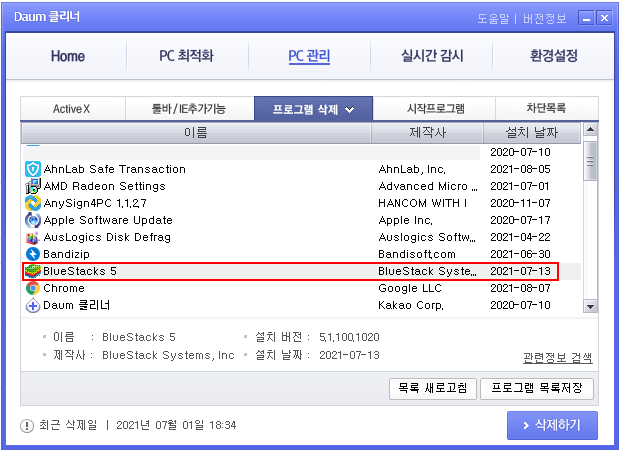This screenshot has height=454, width=621.
Task: Click the Chrome browser icon
Action: tap(32, 288)
